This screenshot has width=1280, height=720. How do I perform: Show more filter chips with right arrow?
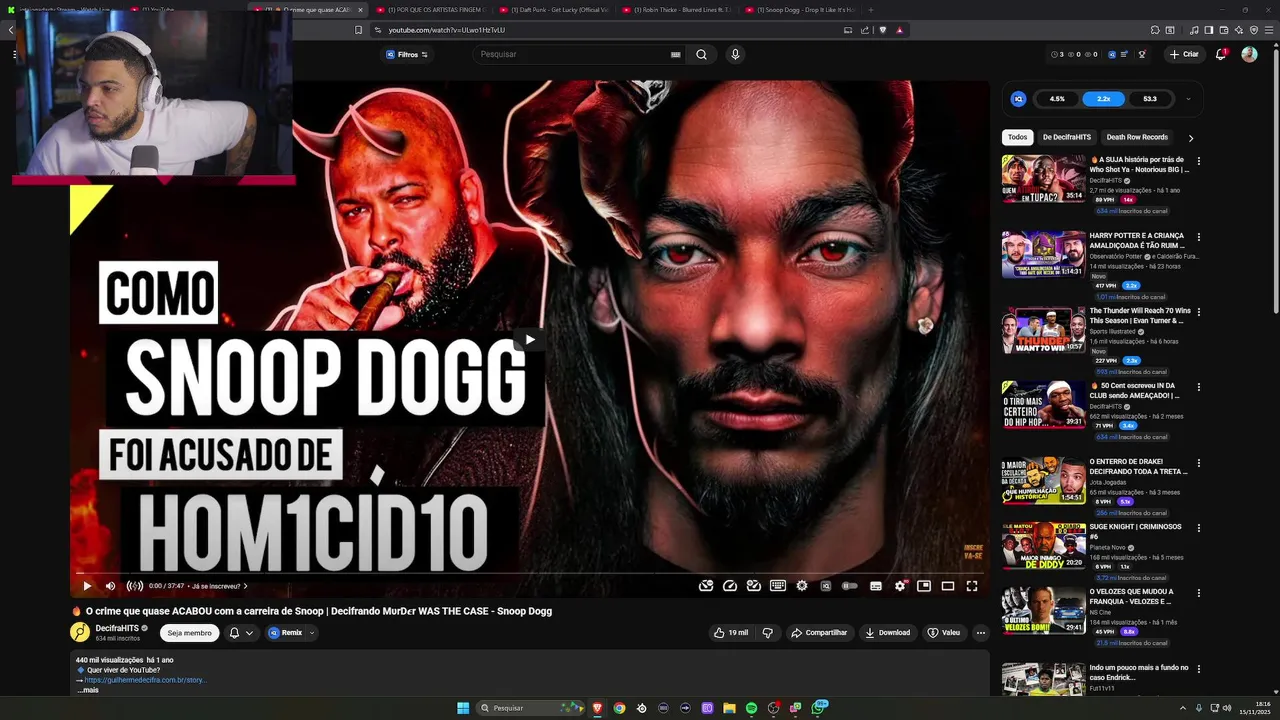coord(1190,138)
